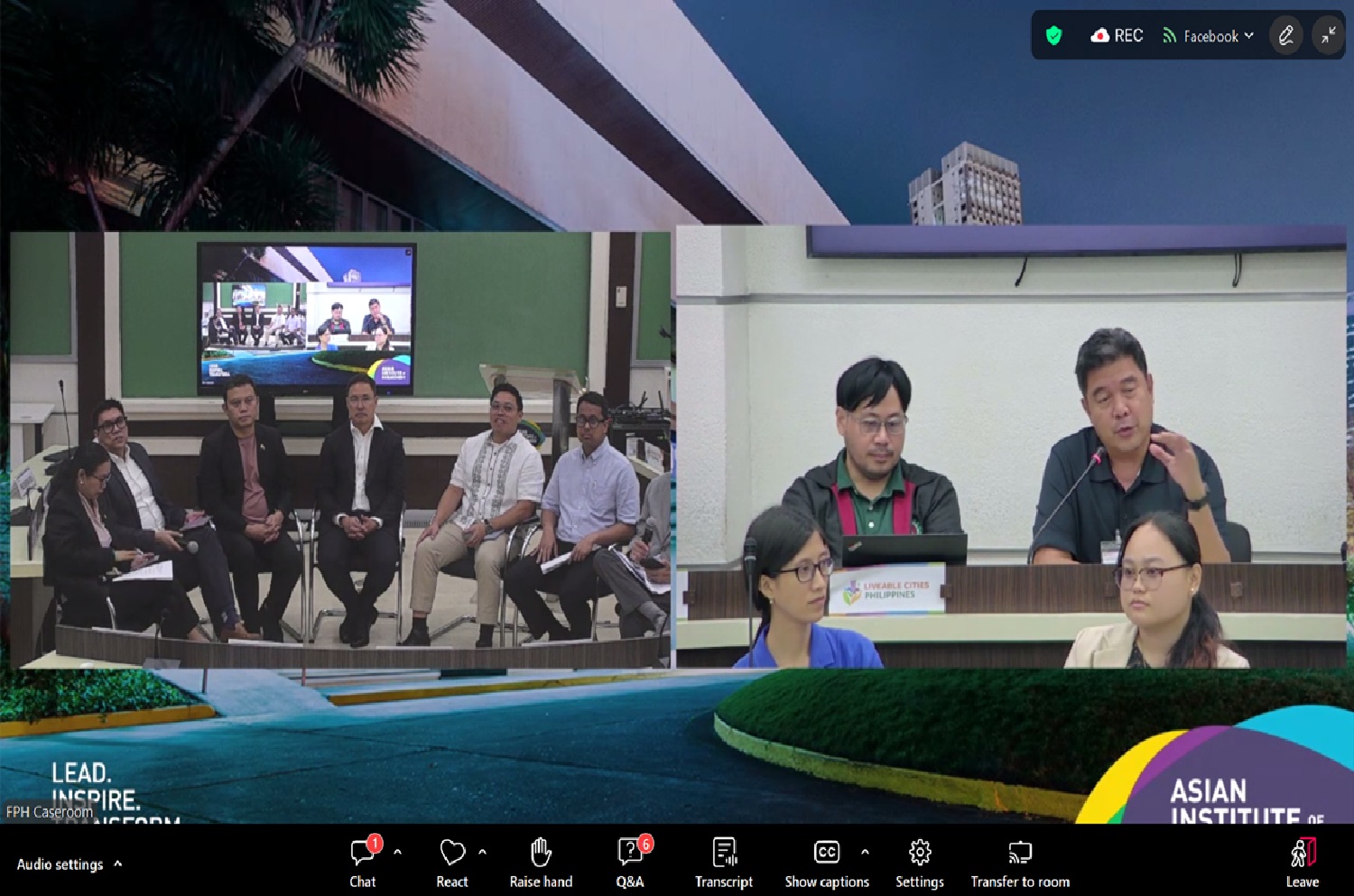This screenshot has height=896, width=1354.
Task: Open Settings gear
Action: [x=920, y=863]
